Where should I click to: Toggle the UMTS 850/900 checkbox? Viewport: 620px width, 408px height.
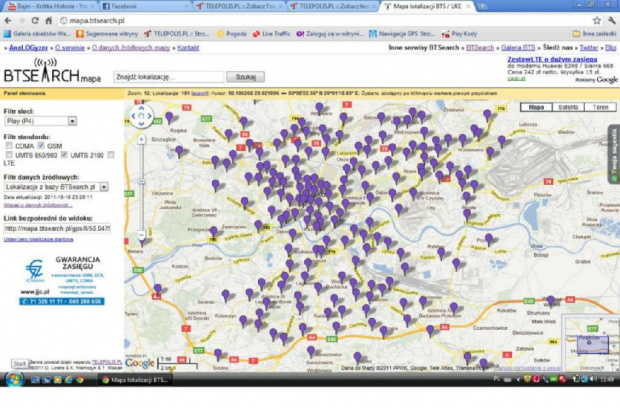pos(9,155)
